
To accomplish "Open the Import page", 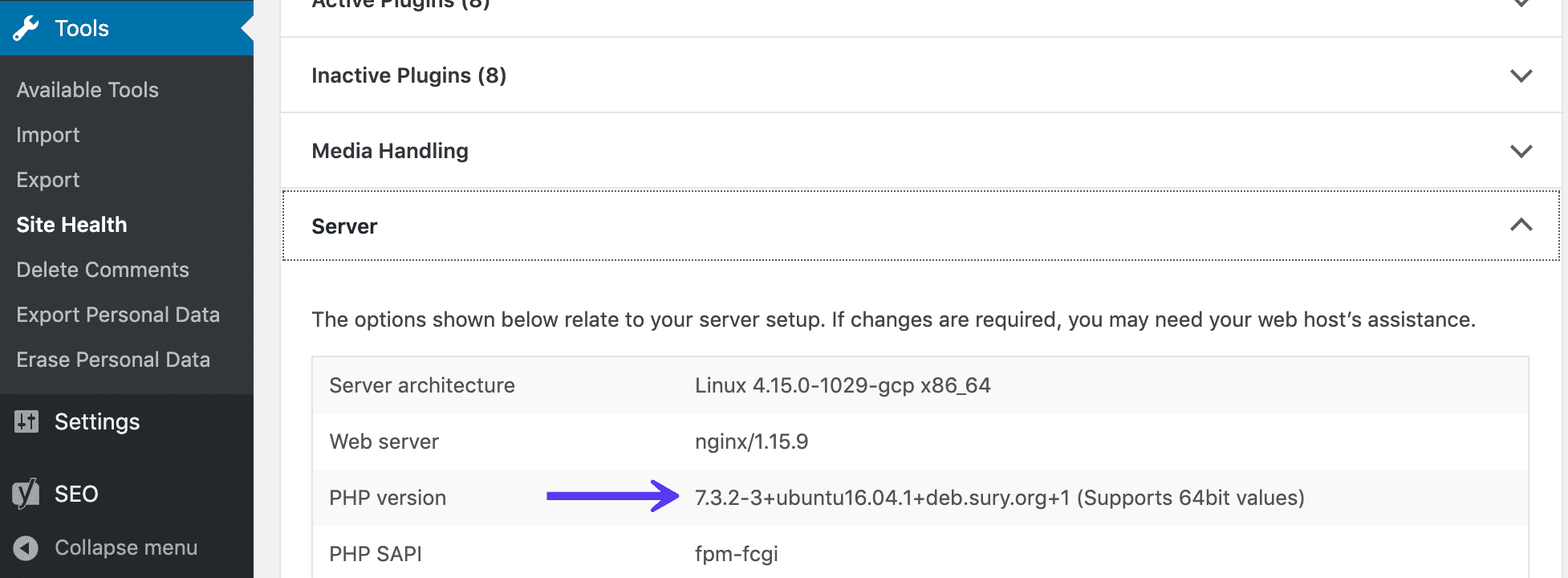I will [x=47, y=134].
